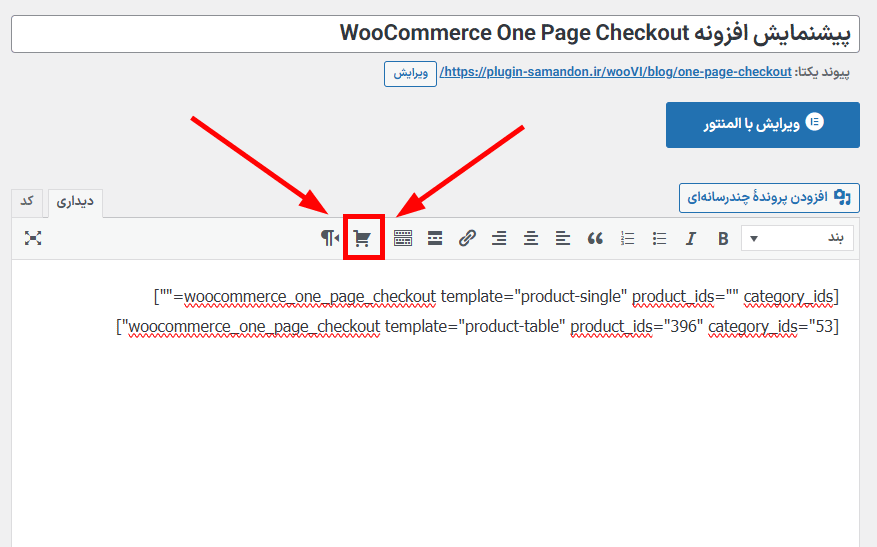Align text to the left

coord(563,238)
